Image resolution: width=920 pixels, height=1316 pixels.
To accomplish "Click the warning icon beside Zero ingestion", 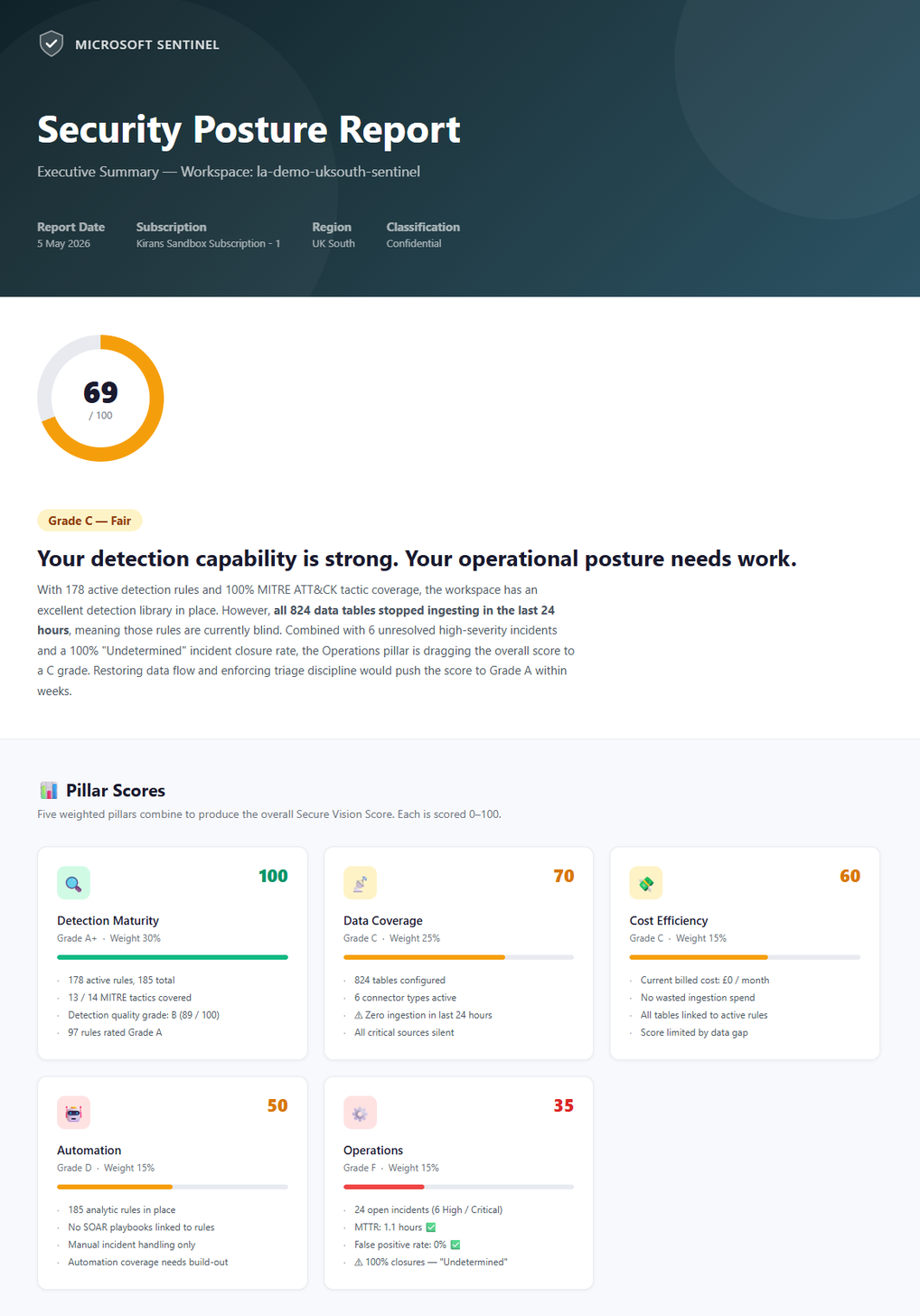I will 359,1015.
